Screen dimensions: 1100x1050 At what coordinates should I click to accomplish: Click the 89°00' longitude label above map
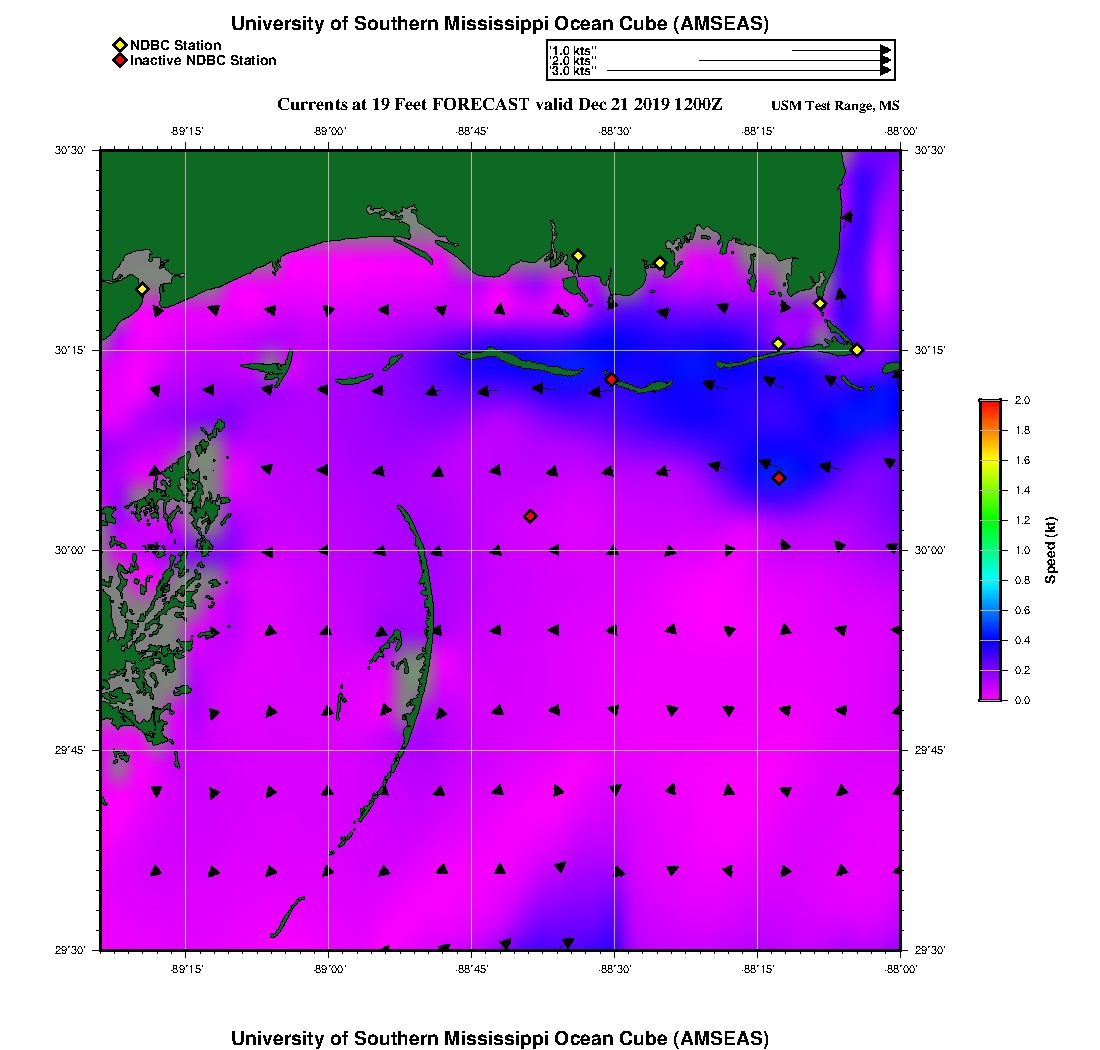point(329,130)
